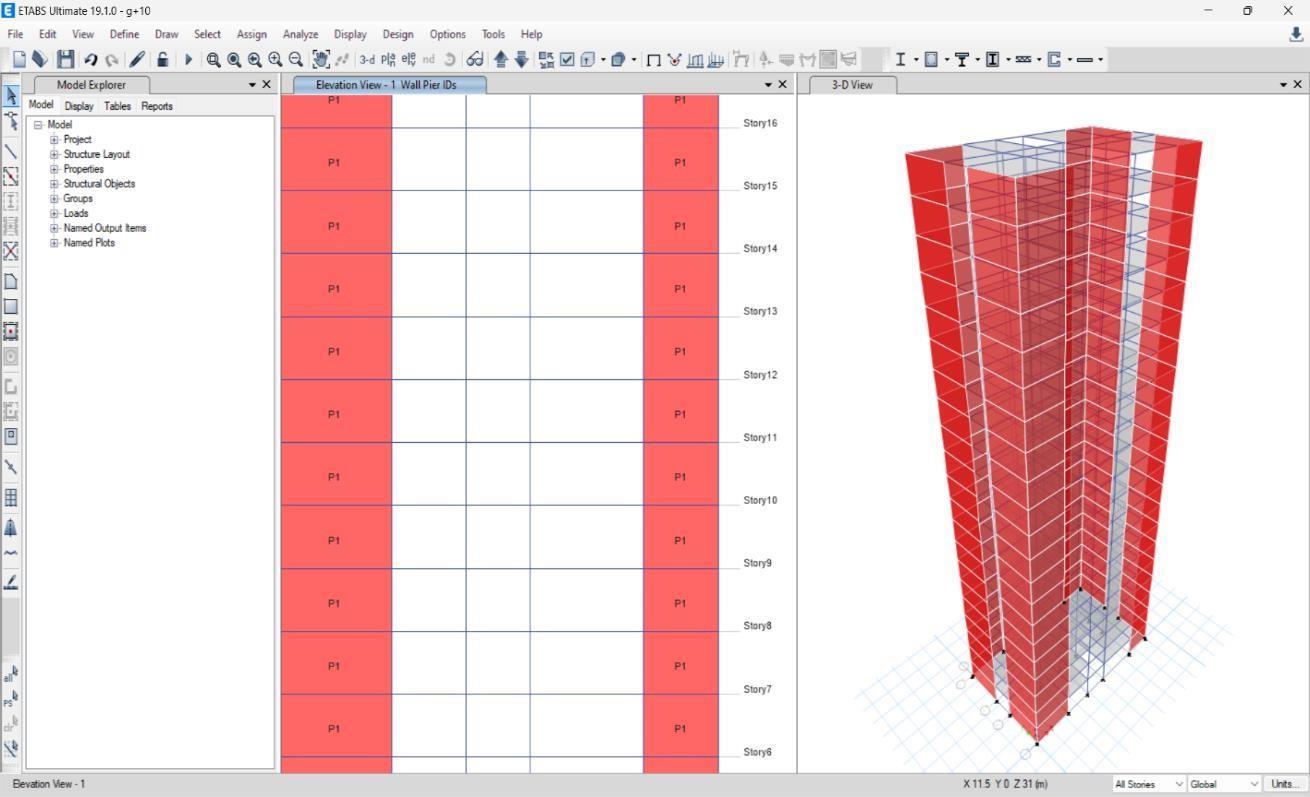
Task: Open Set Display Options checkbox icon
Action: (567, 60)
